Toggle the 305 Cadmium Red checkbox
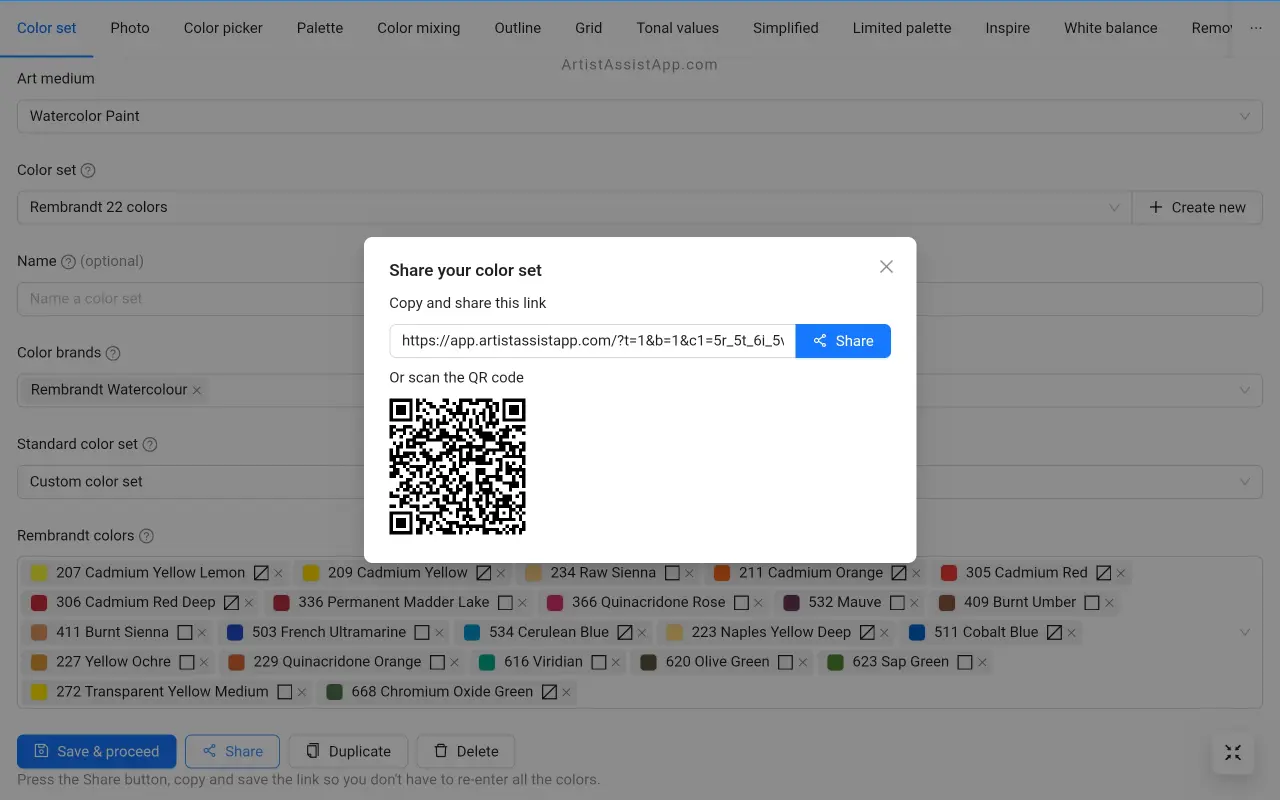Image resolution: width=1280 pixels, height=800 pixels. tap(1103, 573)
